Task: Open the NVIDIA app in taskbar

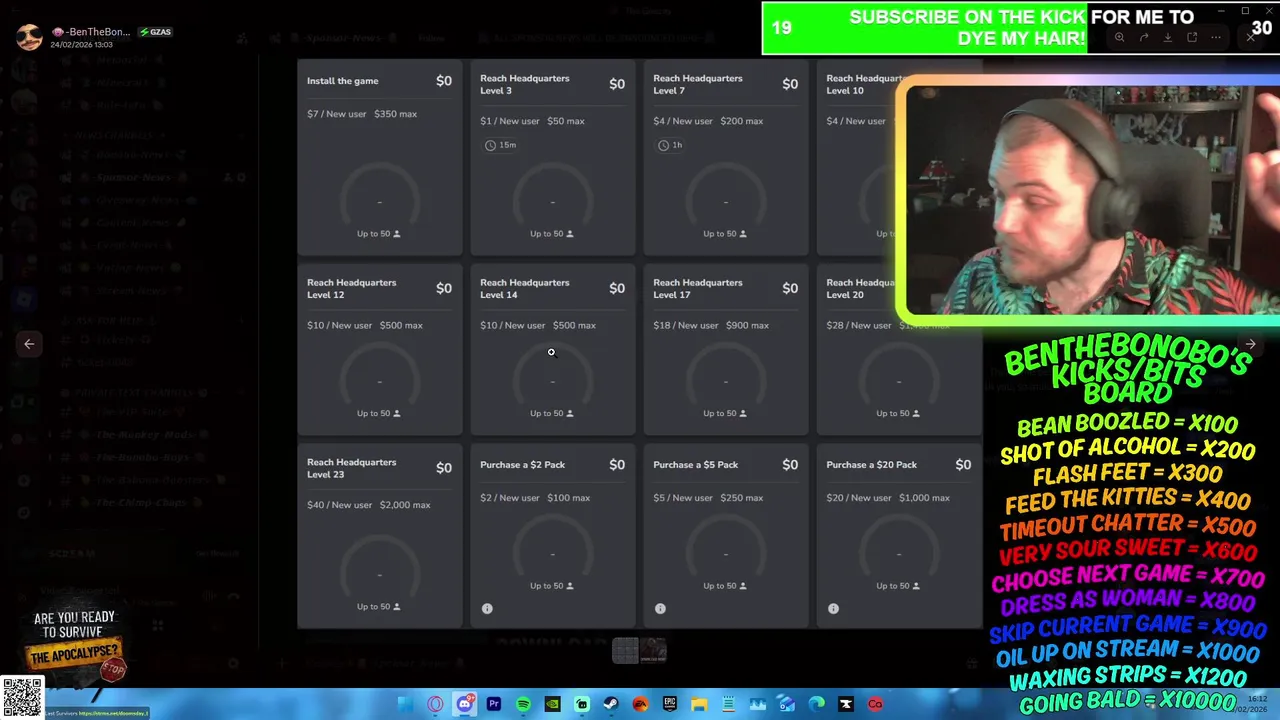Action: (553, 704)
